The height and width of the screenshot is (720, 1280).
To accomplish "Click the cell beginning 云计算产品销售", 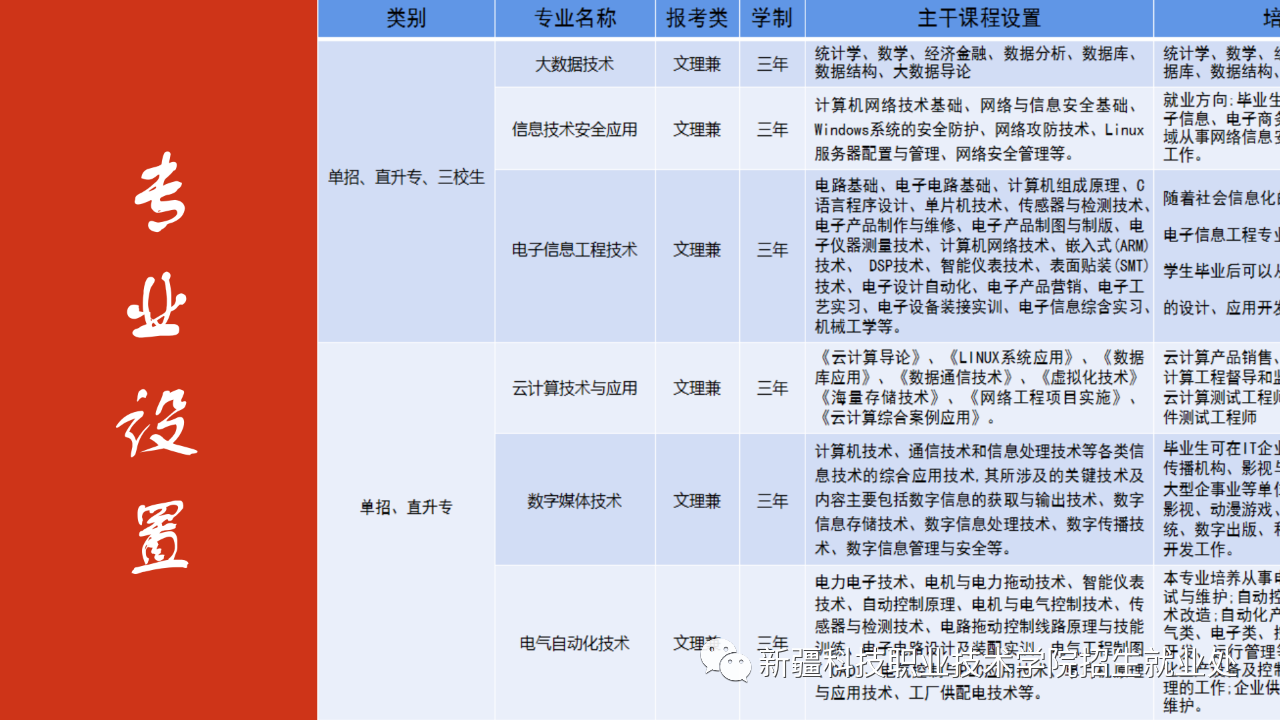I will [1217, 388].
